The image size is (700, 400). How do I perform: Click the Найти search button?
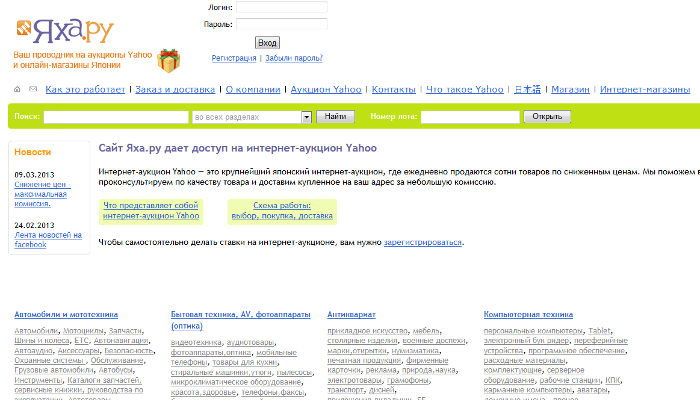click(x=335, y=117)
